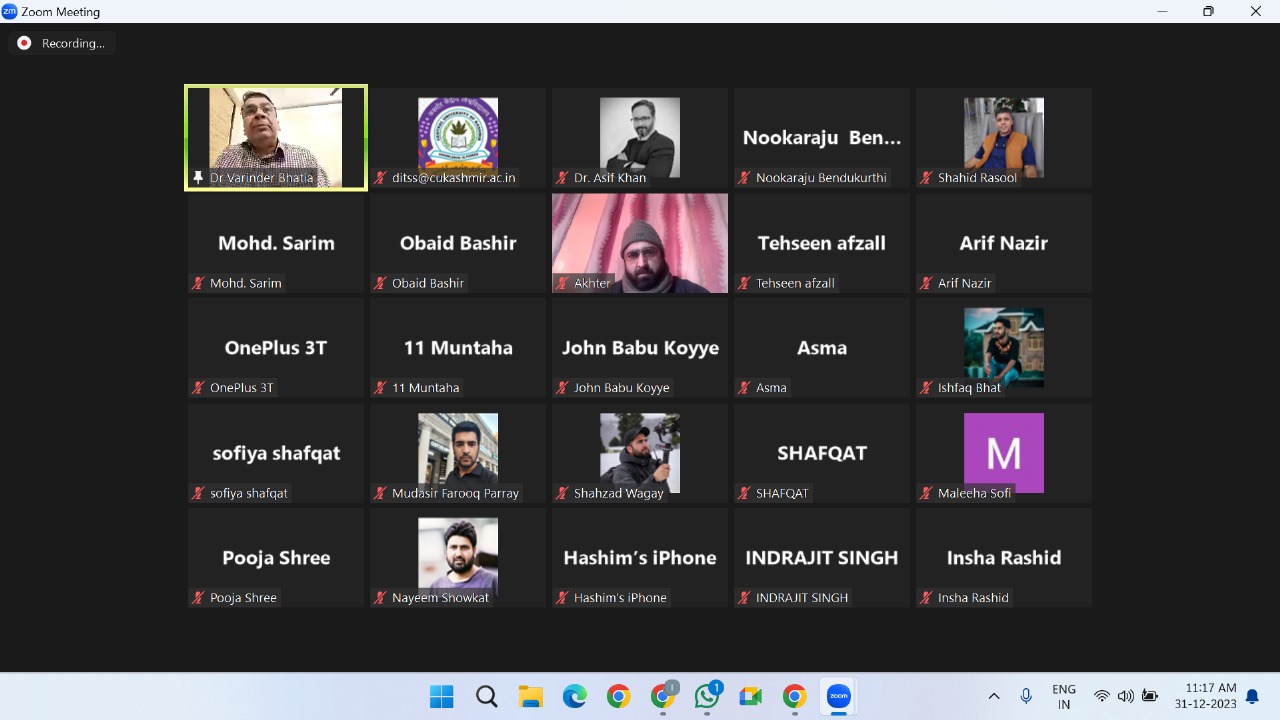Screen dimensions: 1280x720
Task: Click large name John Babu Koyye in tile
Action: point(640,348)
